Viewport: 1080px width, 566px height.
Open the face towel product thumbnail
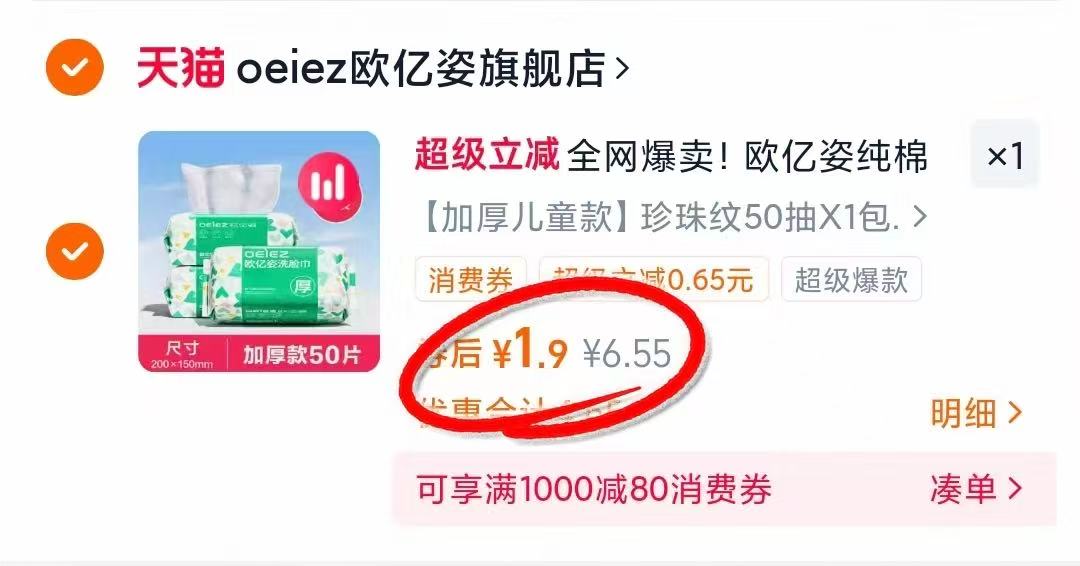(x=259, y=251)
